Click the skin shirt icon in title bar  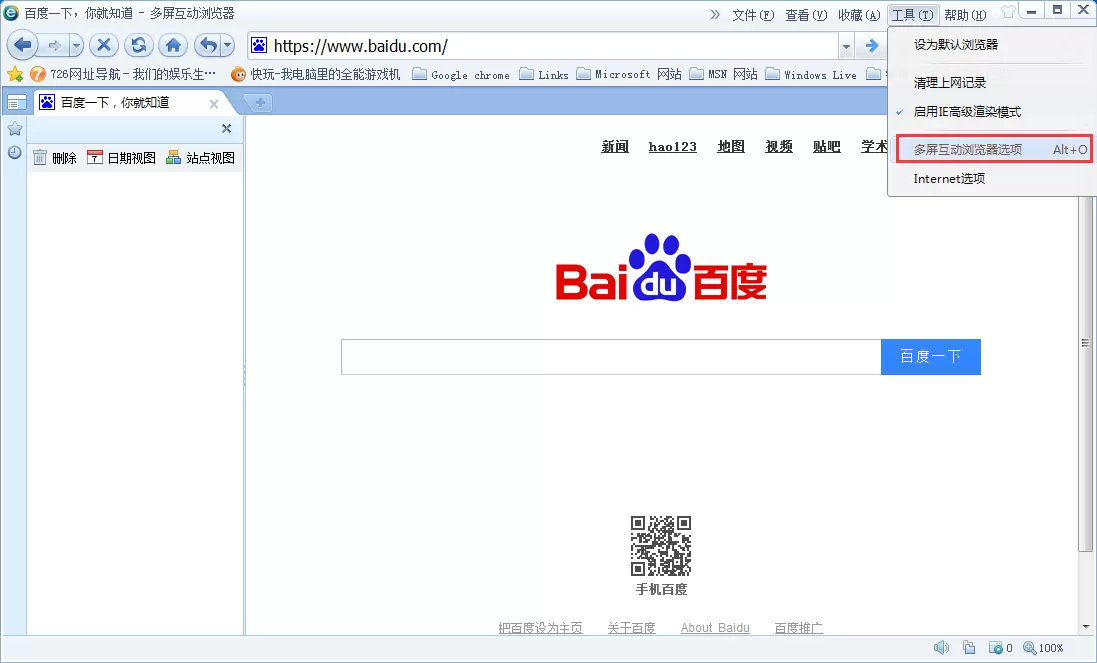point(1008,11)
